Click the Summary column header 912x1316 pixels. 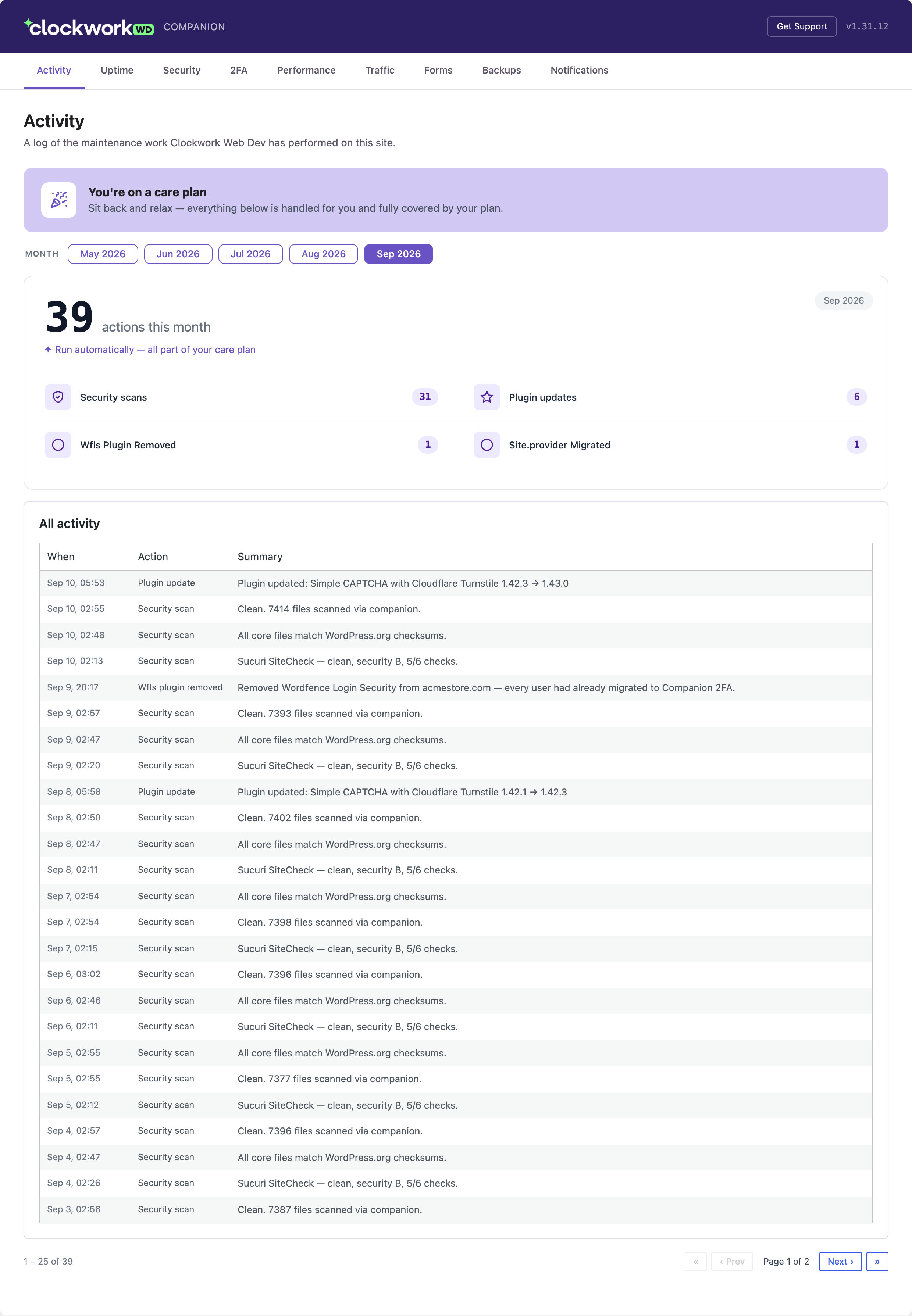point(260,556)
